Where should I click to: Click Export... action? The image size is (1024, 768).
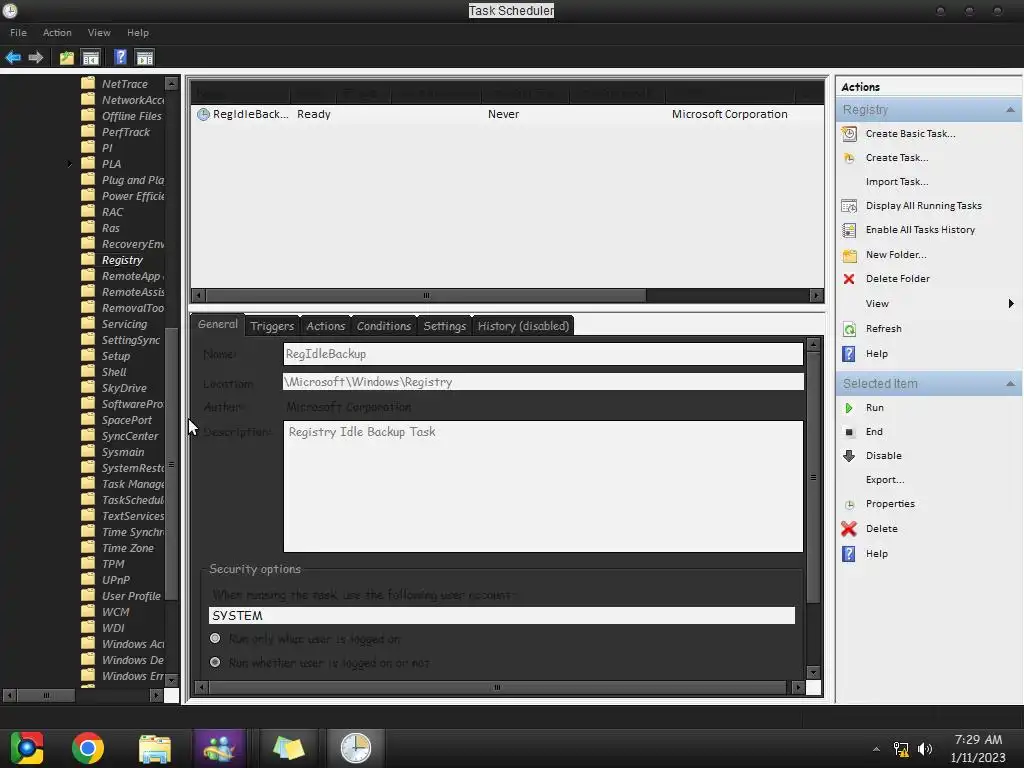pos(885,480)
